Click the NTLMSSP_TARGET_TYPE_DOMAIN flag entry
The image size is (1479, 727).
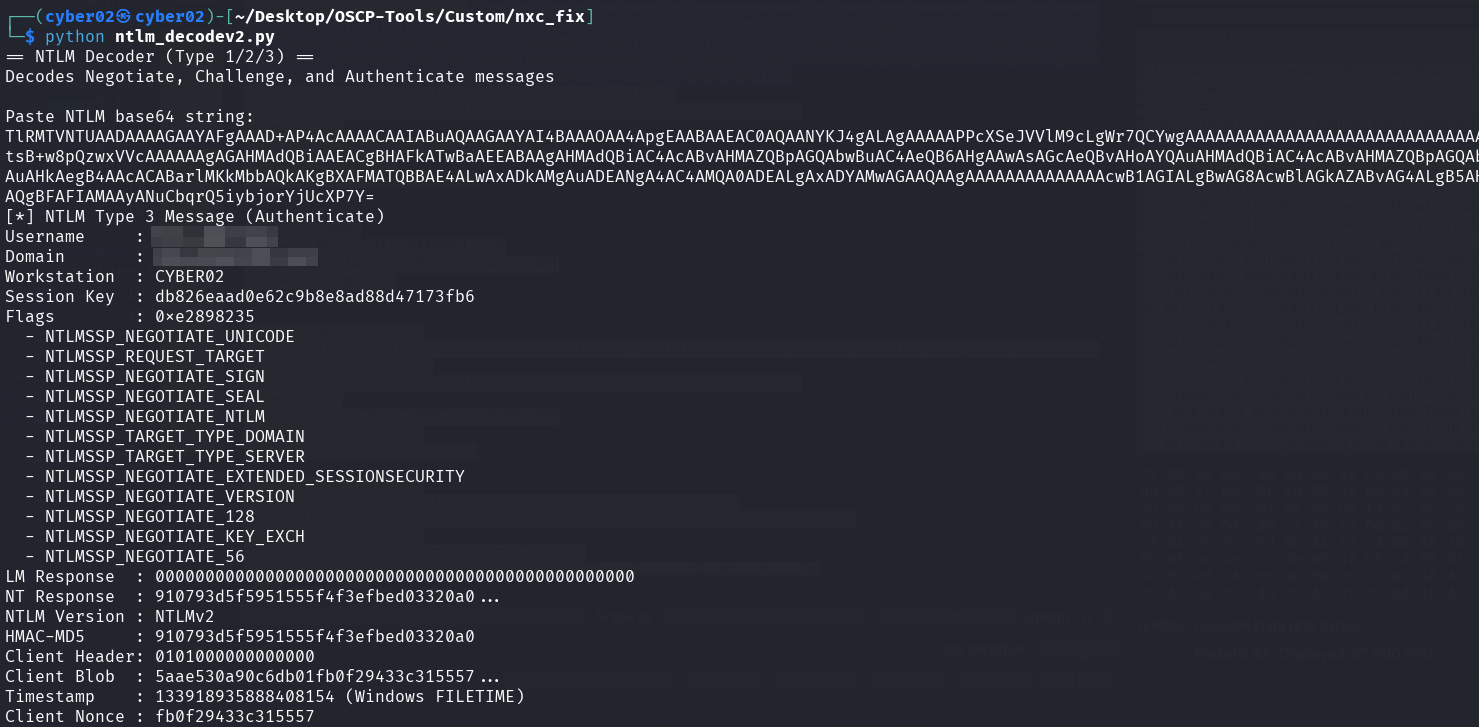[175, 436]
